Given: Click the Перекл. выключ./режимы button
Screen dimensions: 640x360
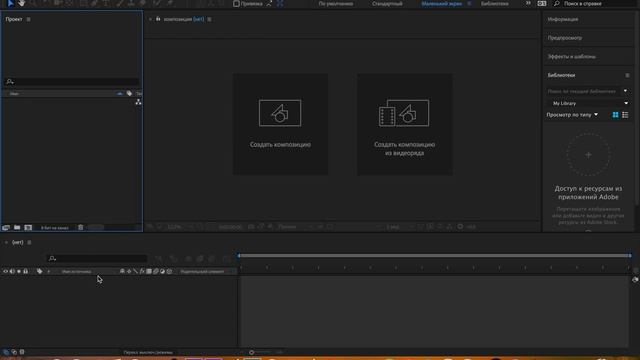Looking at the screenshot, I should [148, 352].
